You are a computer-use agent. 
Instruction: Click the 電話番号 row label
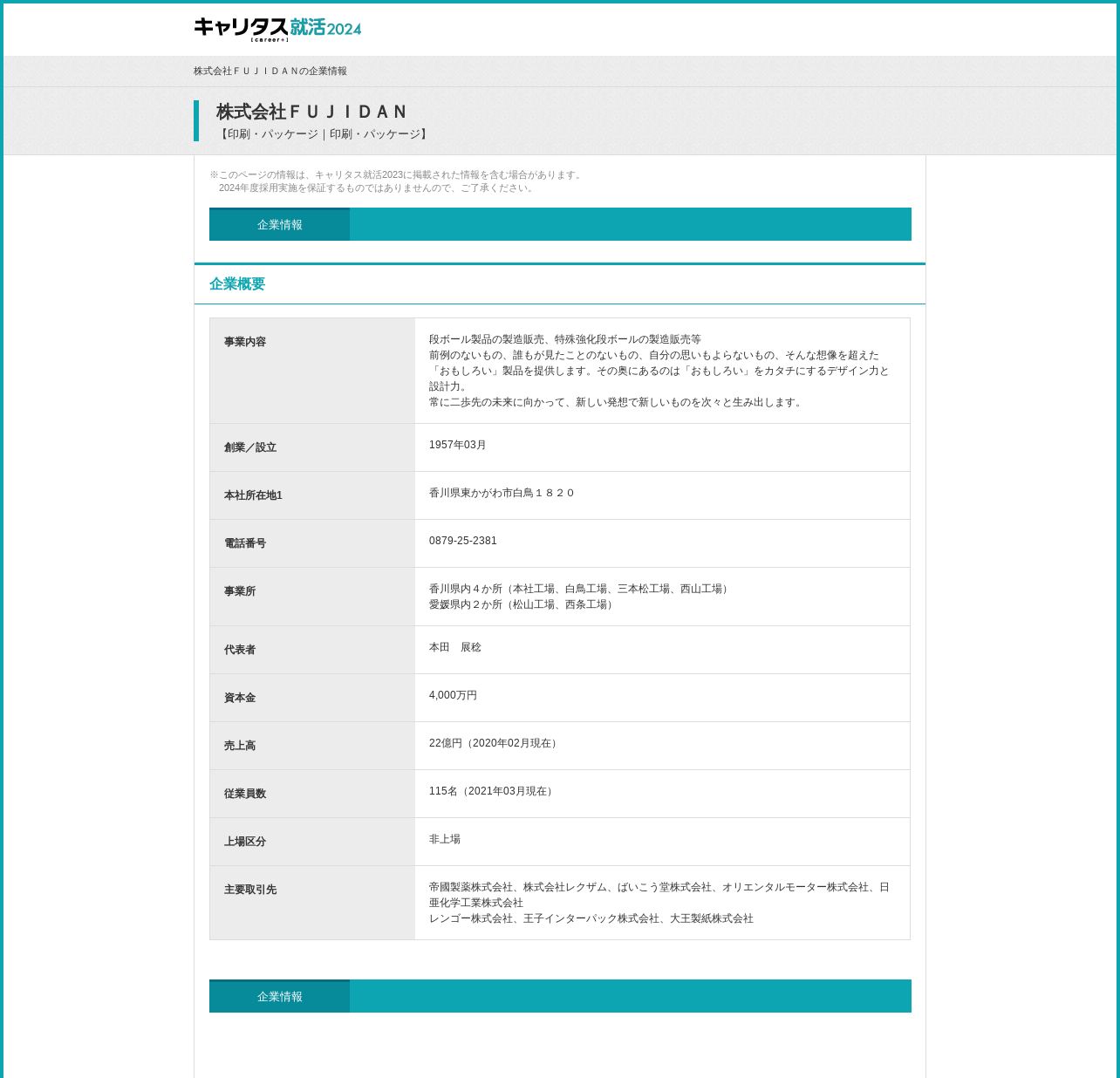245,543
